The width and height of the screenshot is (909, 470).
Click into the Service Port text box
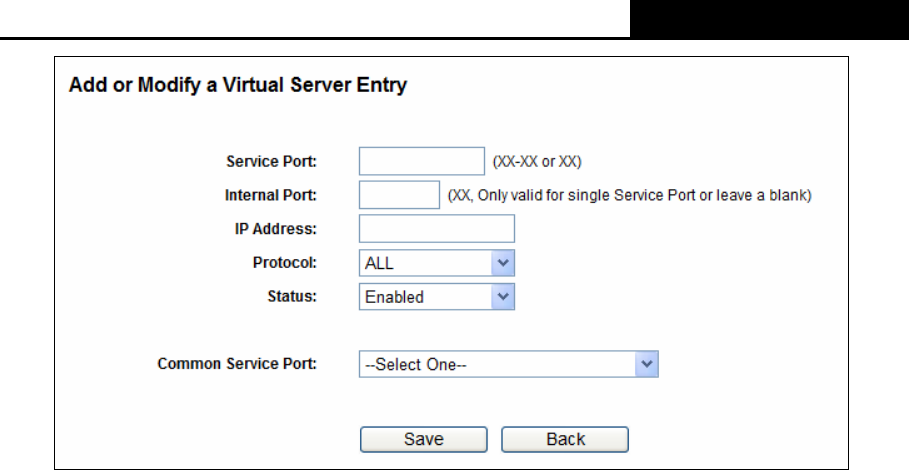point(421,161)
